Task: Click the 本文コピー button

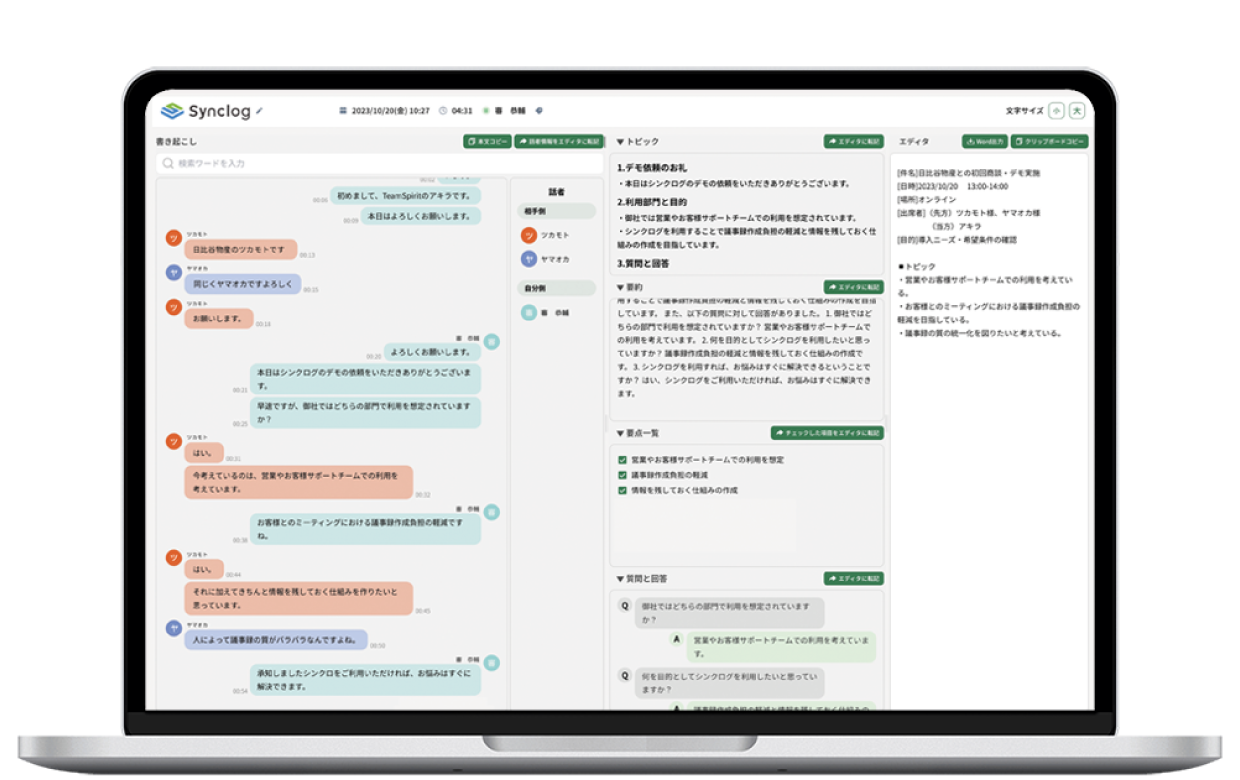Action: click(x=487, y=142)
